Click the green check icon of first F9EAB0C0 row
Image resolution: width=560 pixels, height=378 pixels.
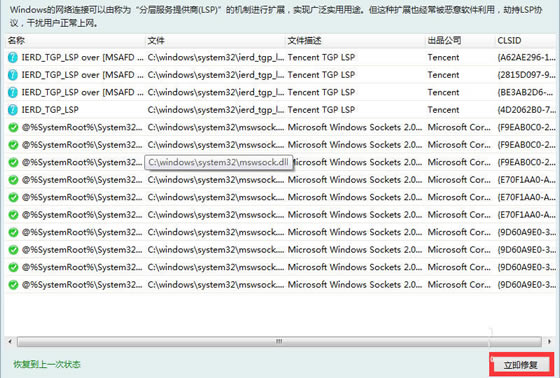click(x=13, y=127)
